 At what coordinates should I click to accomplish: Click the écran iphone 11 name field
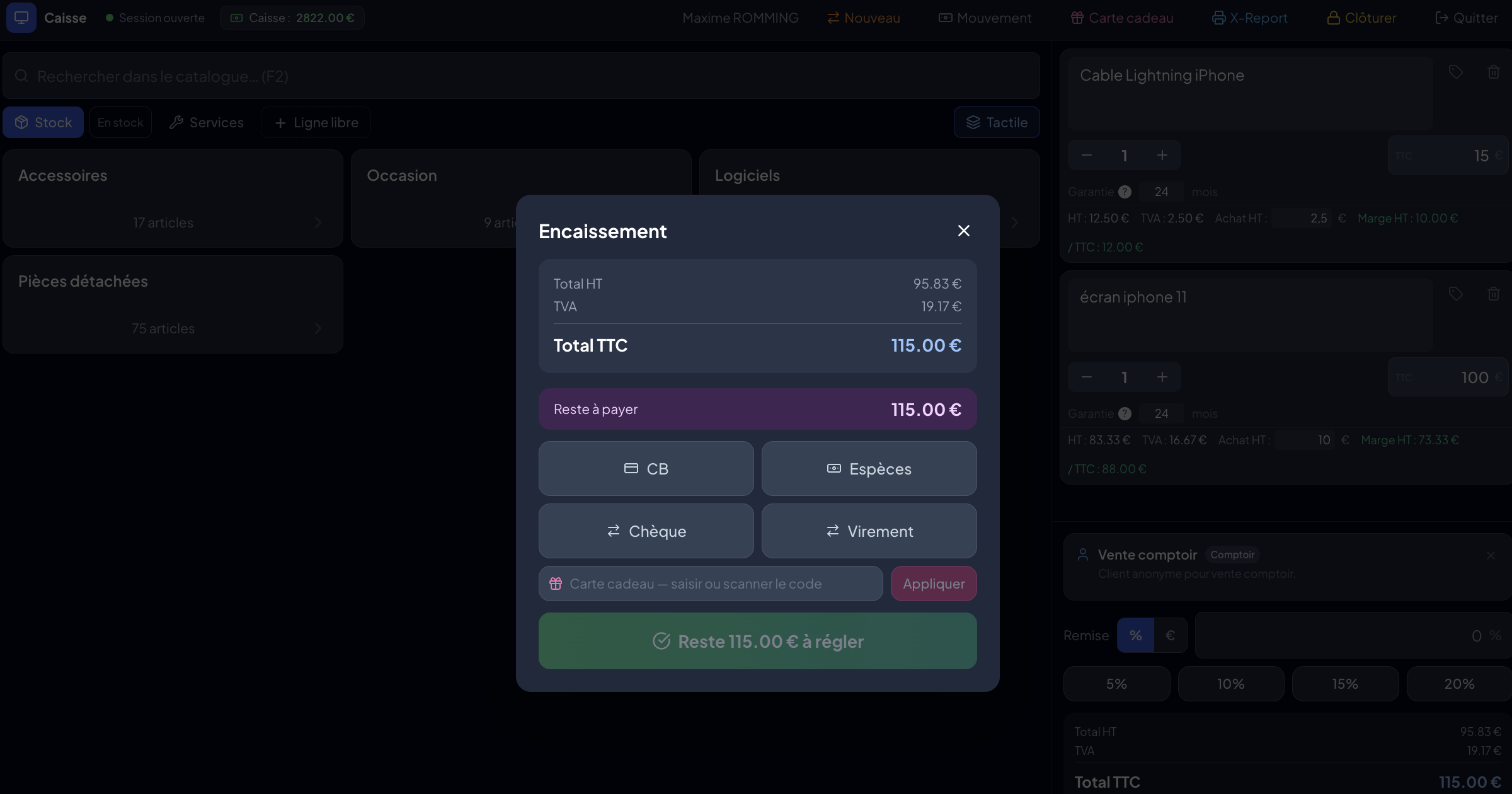tap(1250, 315)
